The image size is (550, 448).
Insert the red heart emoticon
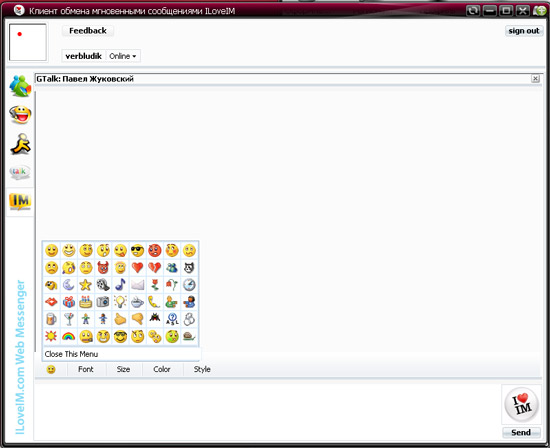[138, 268]
